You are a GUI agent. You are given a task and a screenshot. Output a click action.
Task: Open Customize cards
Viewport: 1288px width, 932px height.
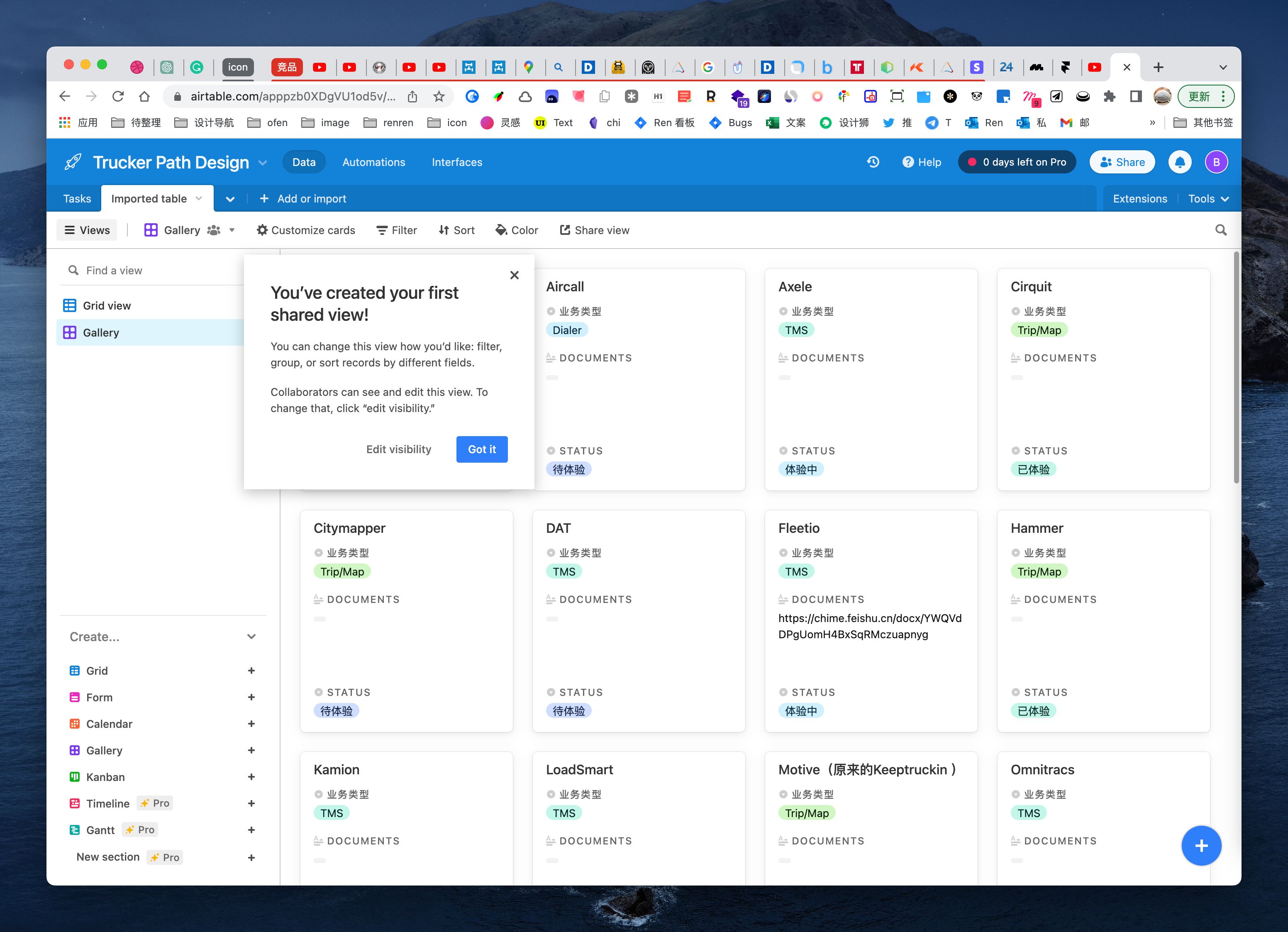point(305,230)
